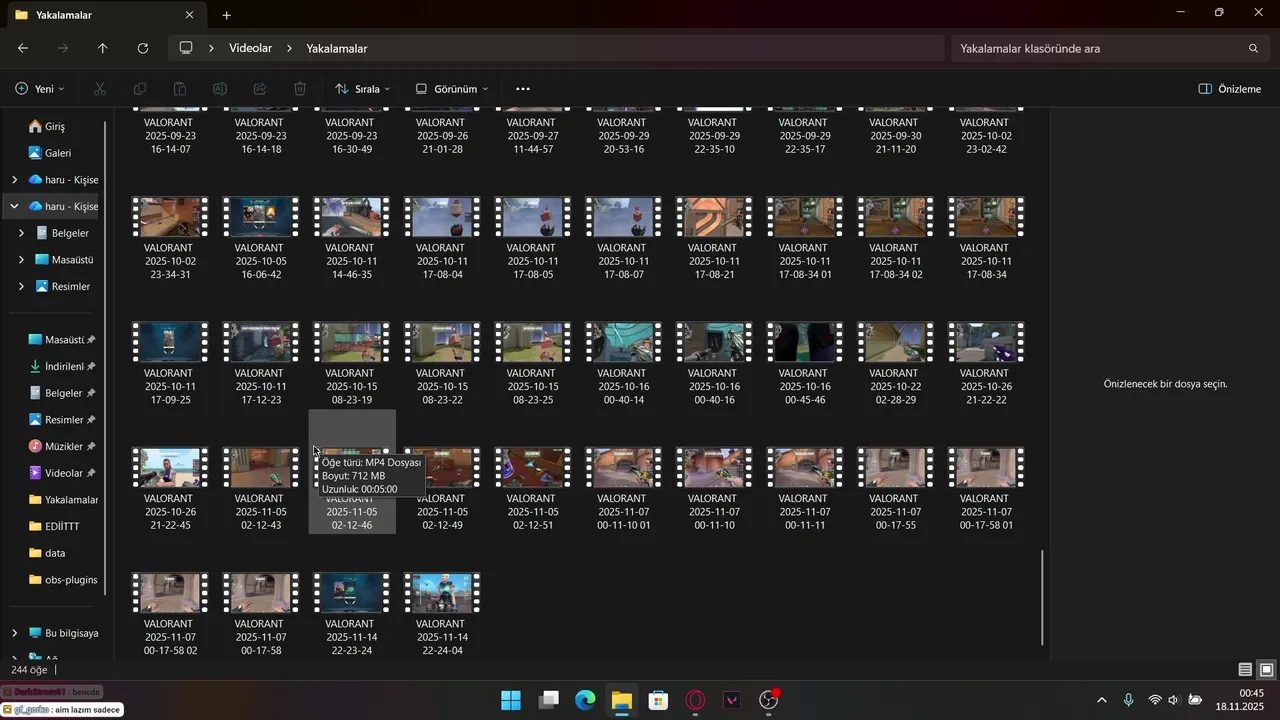Open Galeri in the sidebar

[x=58, y=153]
